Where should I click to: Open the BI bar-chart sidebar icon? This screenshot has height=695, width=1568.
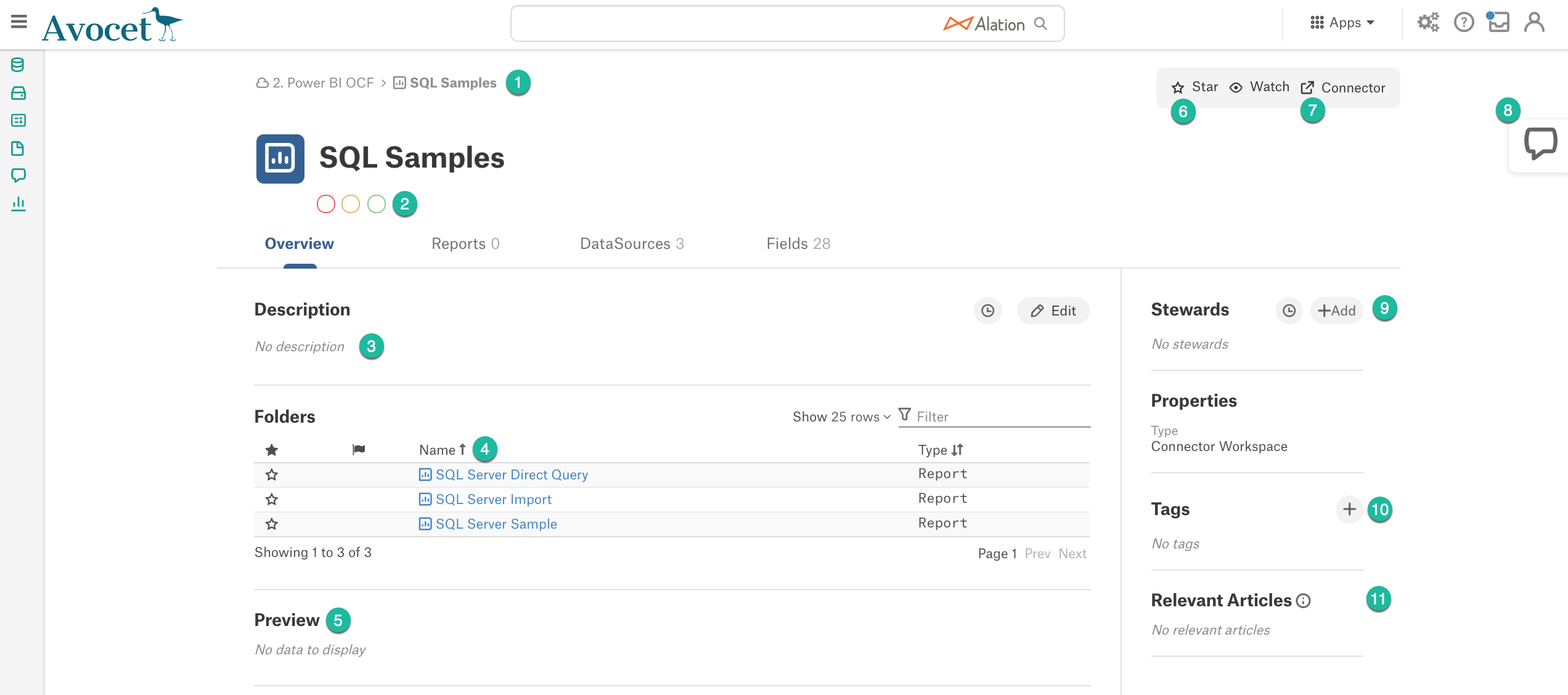[18, 204]
